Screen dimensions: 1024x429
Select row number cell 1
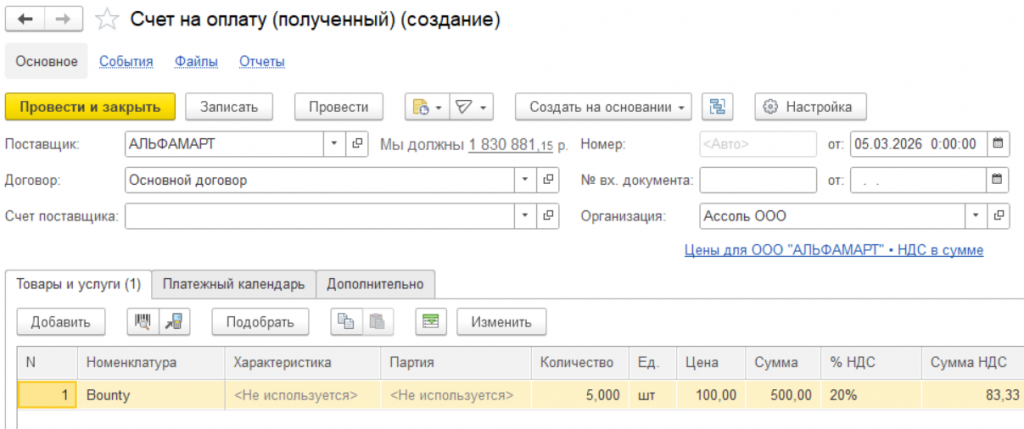coord(48,395)
